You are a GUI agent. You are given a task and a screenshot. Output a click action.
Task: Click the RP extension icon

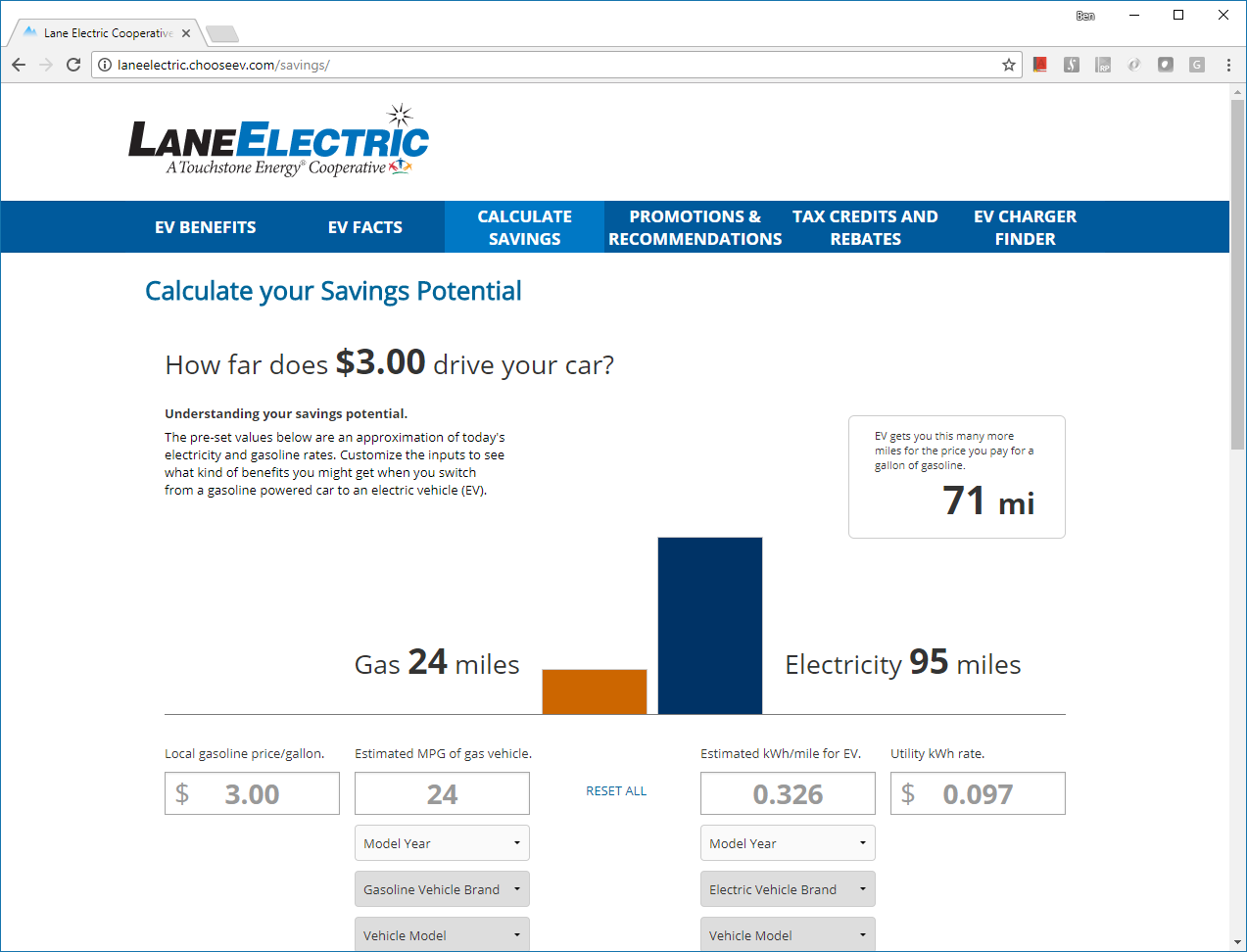(x=1103, y=65)
